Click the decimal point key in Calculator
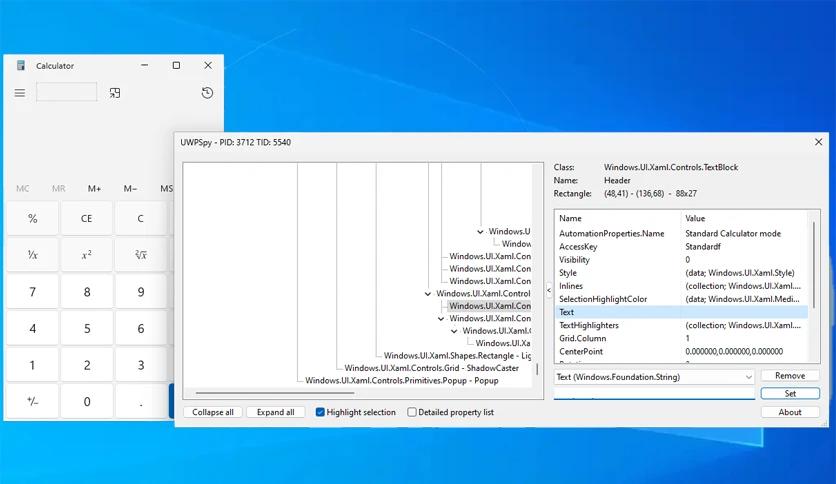836x484 pixels. pyautogui.click(x=140, y=402)
